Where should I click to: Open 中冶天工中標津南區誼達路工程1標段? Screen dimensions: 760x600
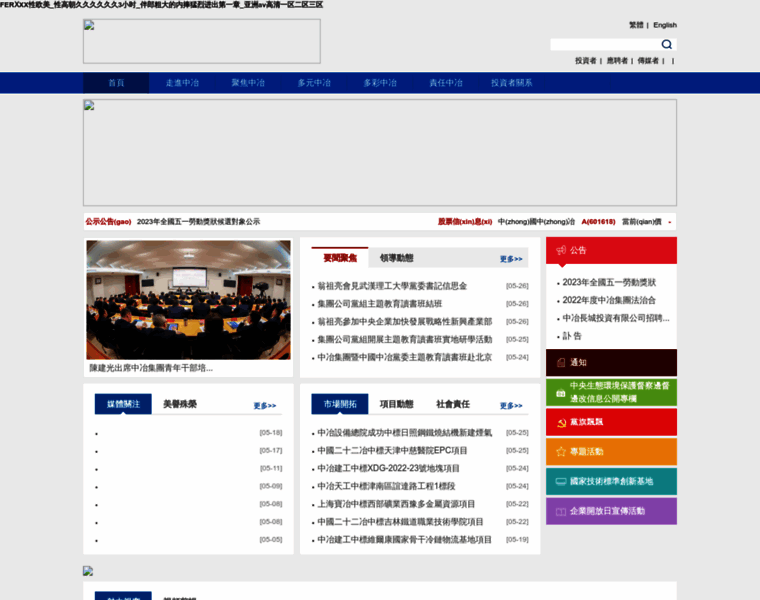pos(386,487)
